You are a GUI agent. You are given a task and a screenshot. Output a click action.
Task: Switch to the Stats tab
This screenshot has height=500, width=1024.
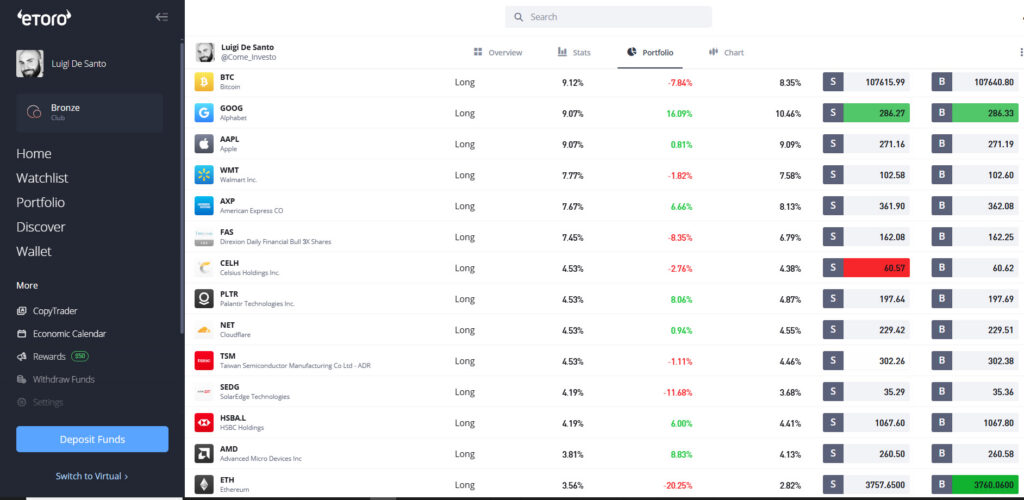point(574,52)
